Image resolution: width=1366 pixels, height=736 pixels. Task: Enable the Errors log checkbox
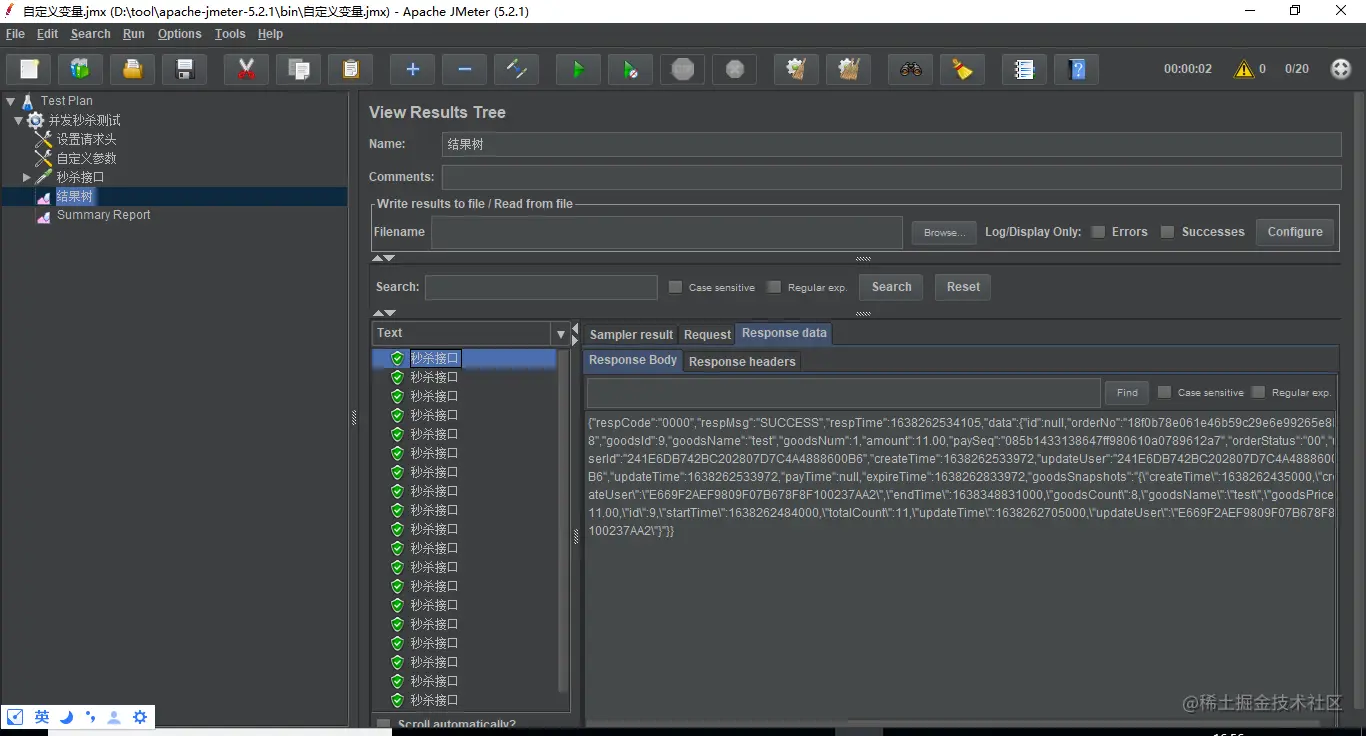[1098, 232]
